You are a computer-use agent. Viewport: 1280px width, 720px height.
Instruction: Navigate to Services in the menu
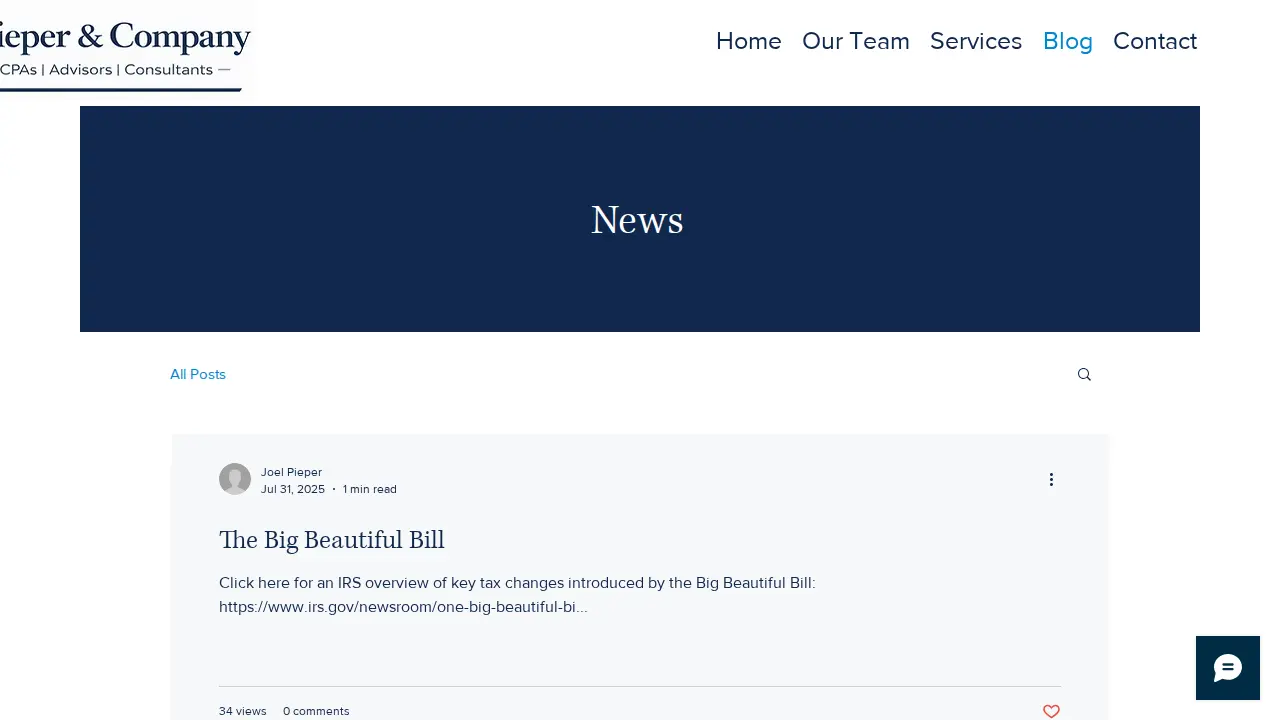coord(976,41)
